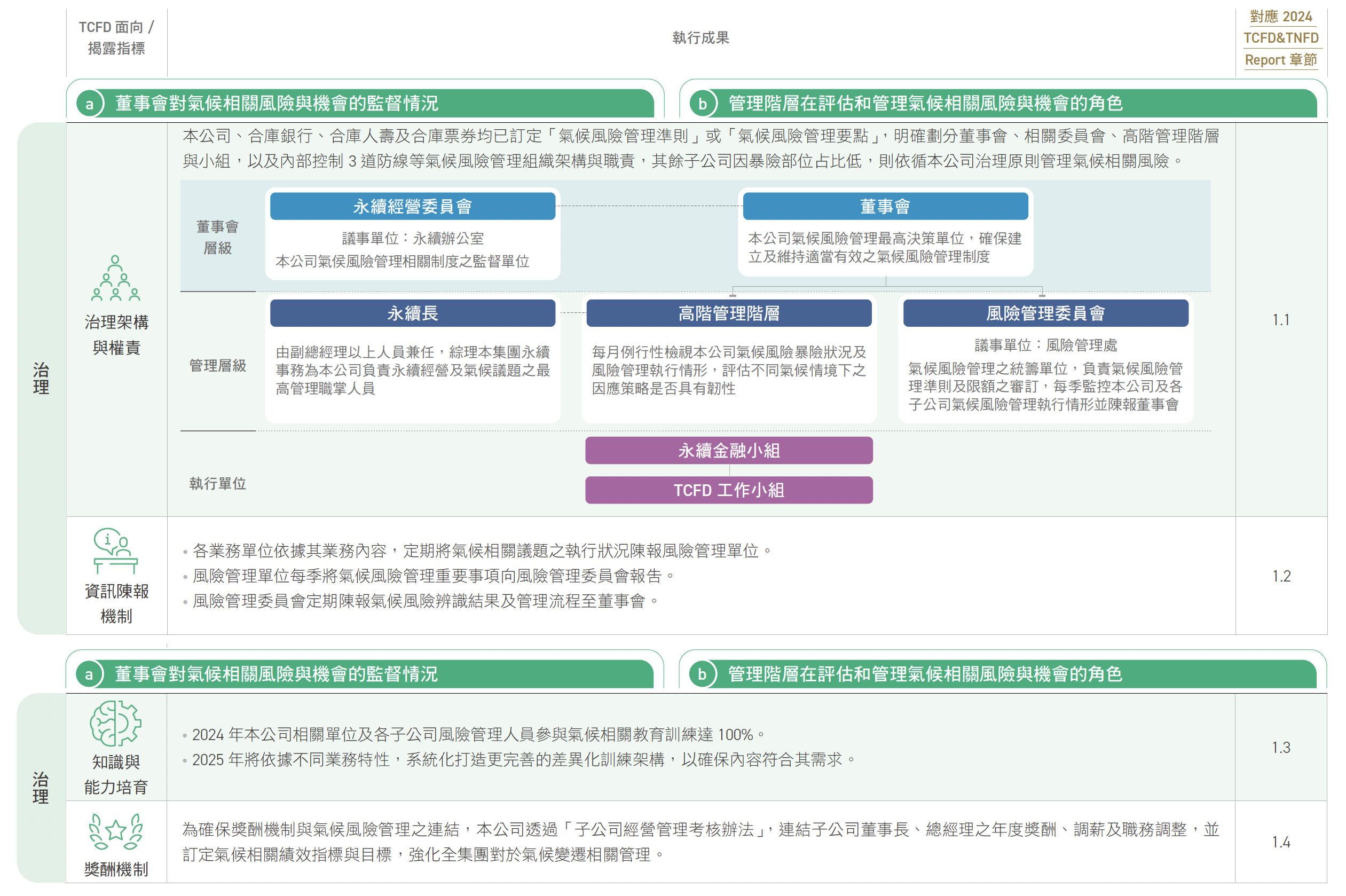Click the 獎酬機制 label
The width and height of the screenshot is (1346, 896).
115,869
